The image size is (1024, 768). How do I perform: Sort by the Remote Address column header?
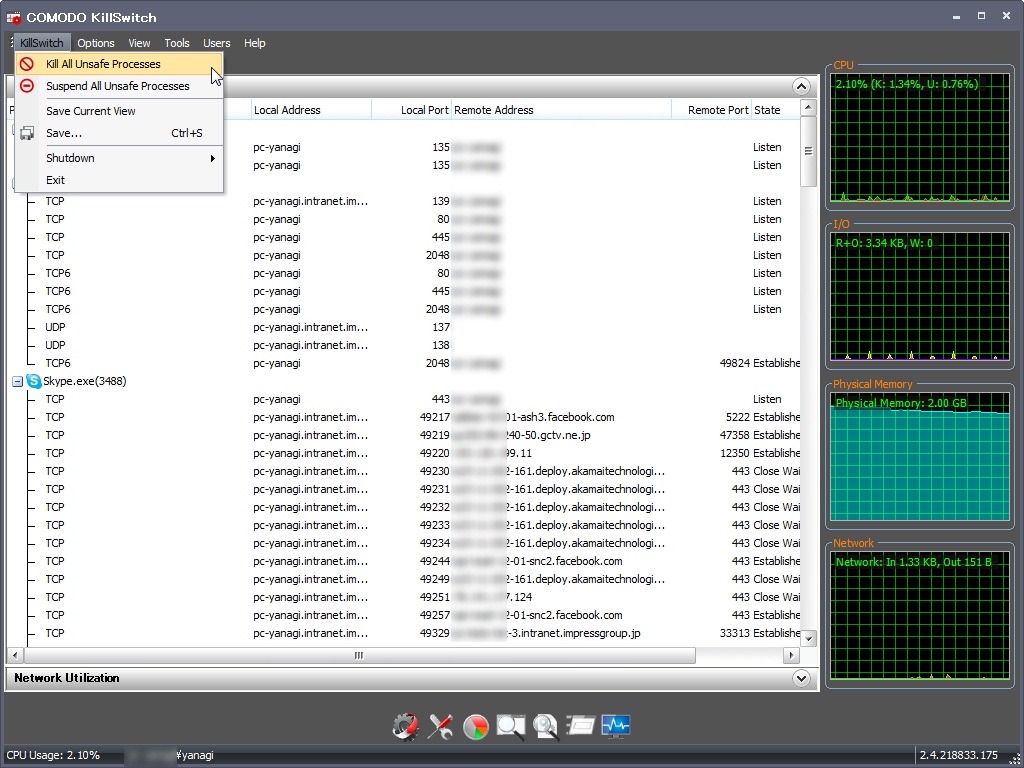click(562, 110)
